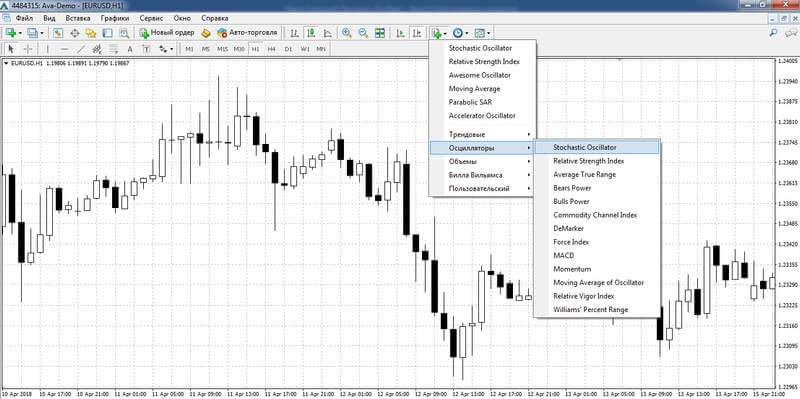Switch timeframe to D1
The height and width of the screenshot is (399, 800).
click(288, 49)
